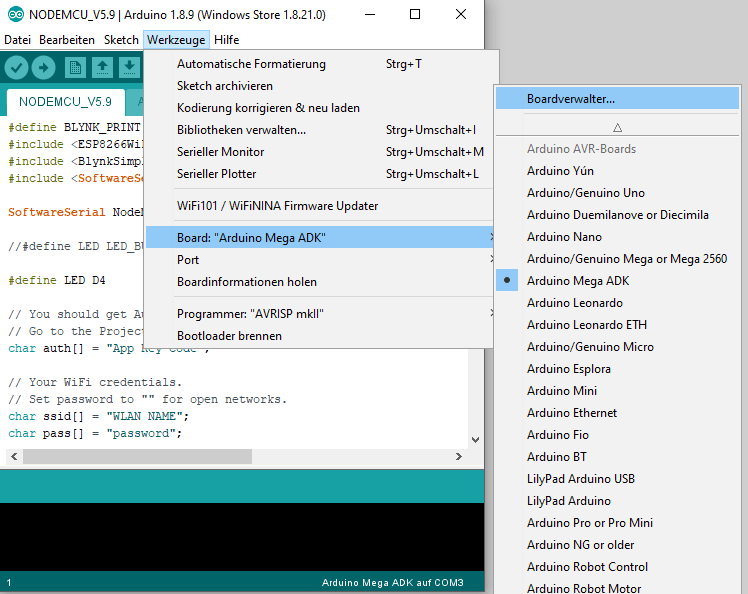Select Arduino Leonardo board
Image resolution: width=748 pixels, height=594 pixels.
pos(617,302)
